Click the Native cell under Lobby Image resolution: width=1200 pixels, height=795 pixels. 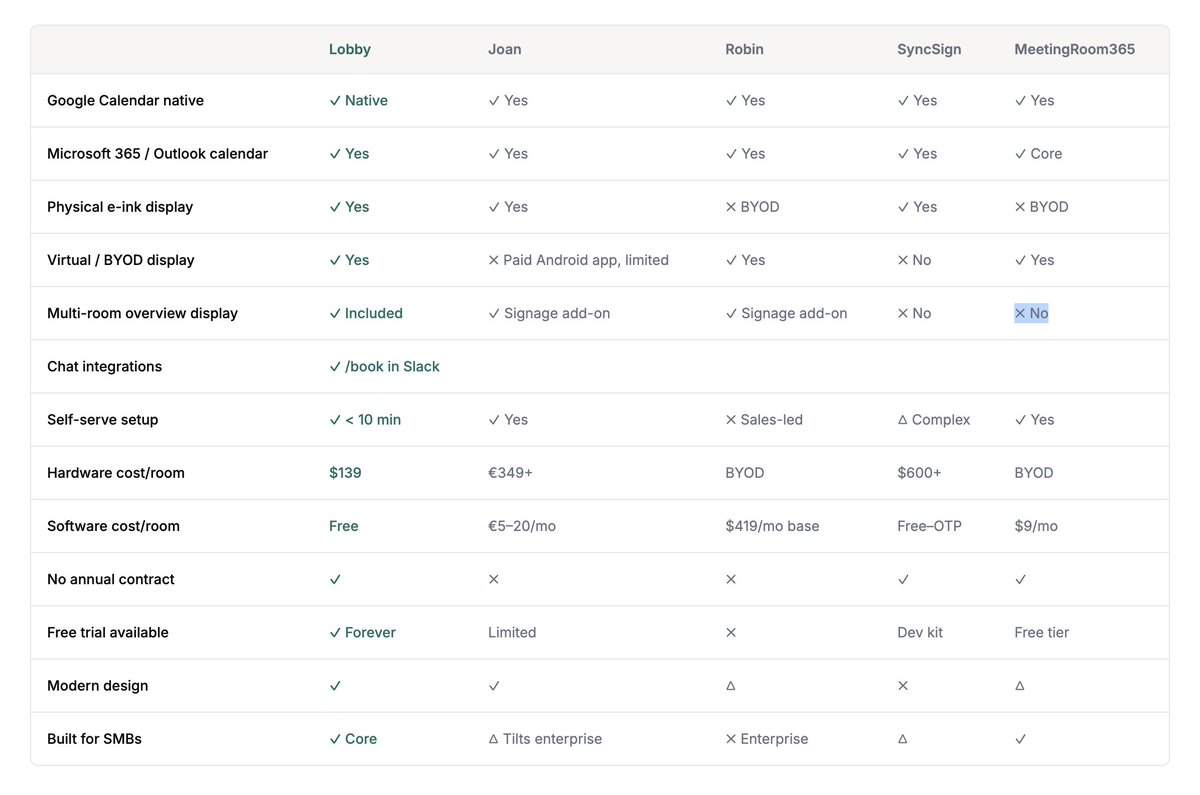(x=358, y=100)
